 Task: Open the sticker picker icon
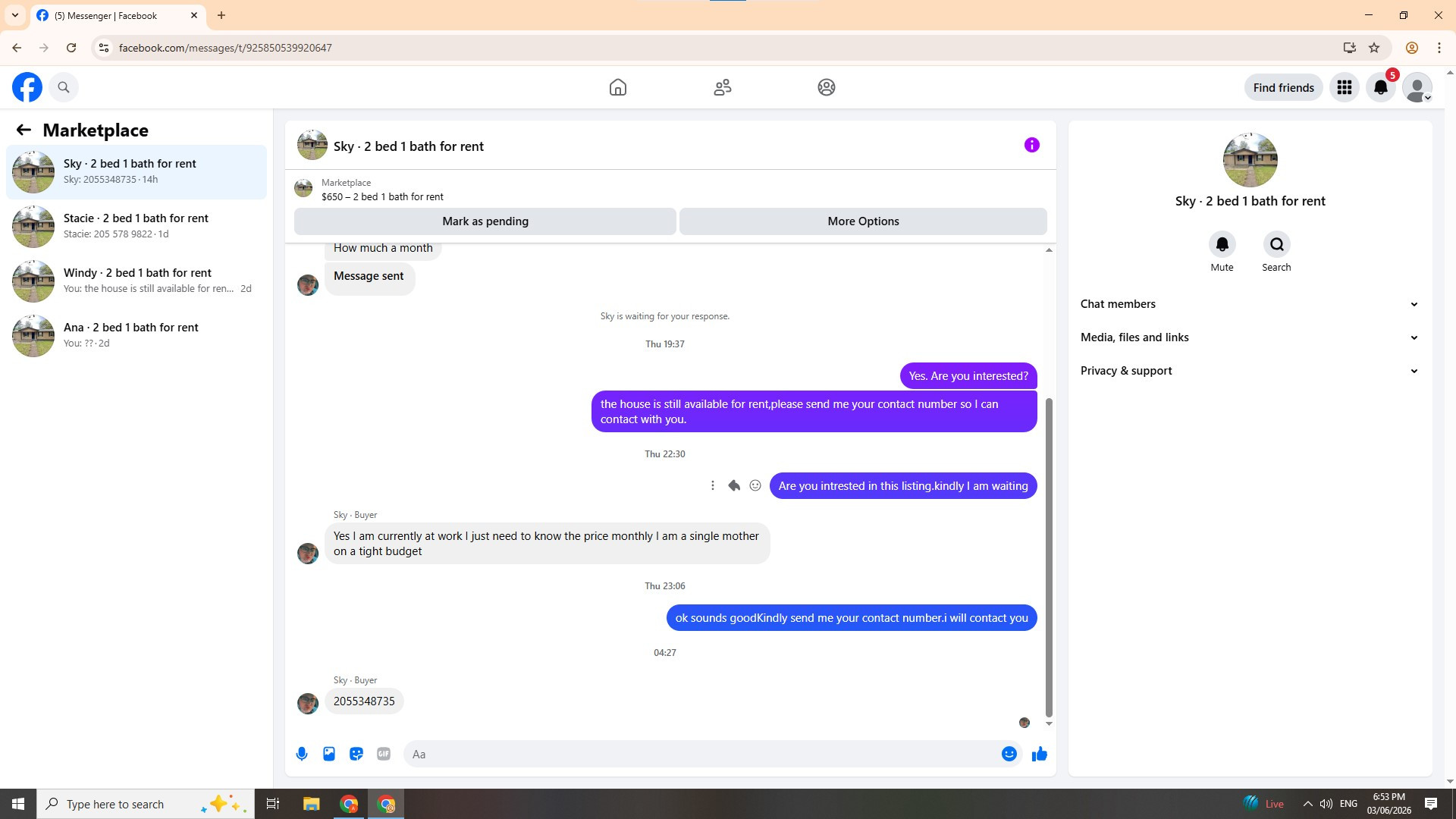[x=356, y=754]
